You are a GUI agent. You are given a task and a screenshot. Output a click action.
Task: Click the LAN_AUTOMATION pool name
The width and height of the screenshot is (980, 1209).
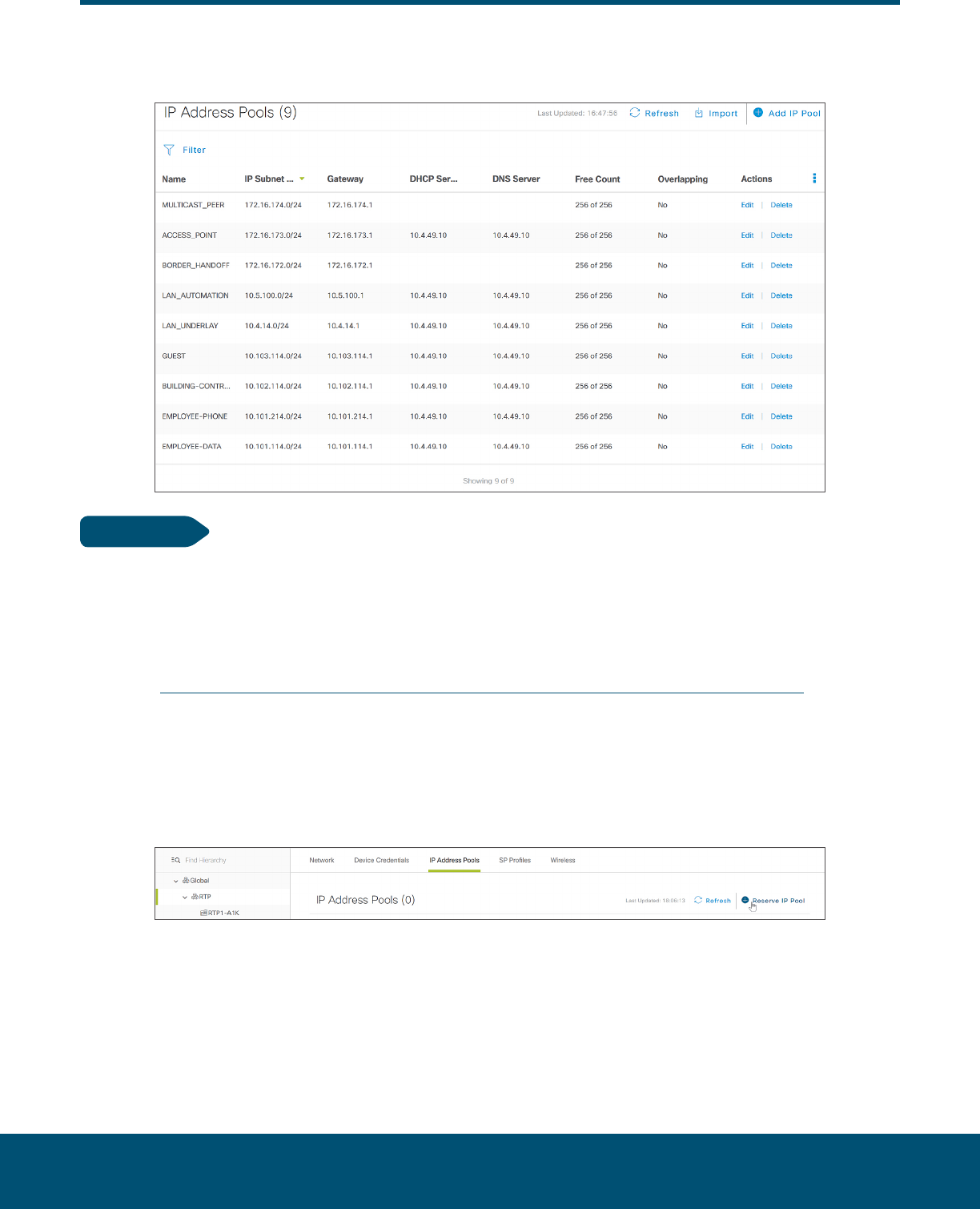point(195,295)
